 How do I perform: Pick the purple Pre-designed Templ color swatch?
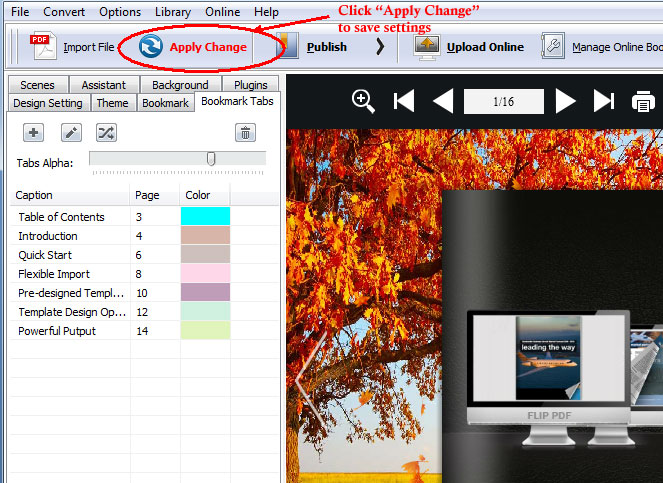pos(205,292)
